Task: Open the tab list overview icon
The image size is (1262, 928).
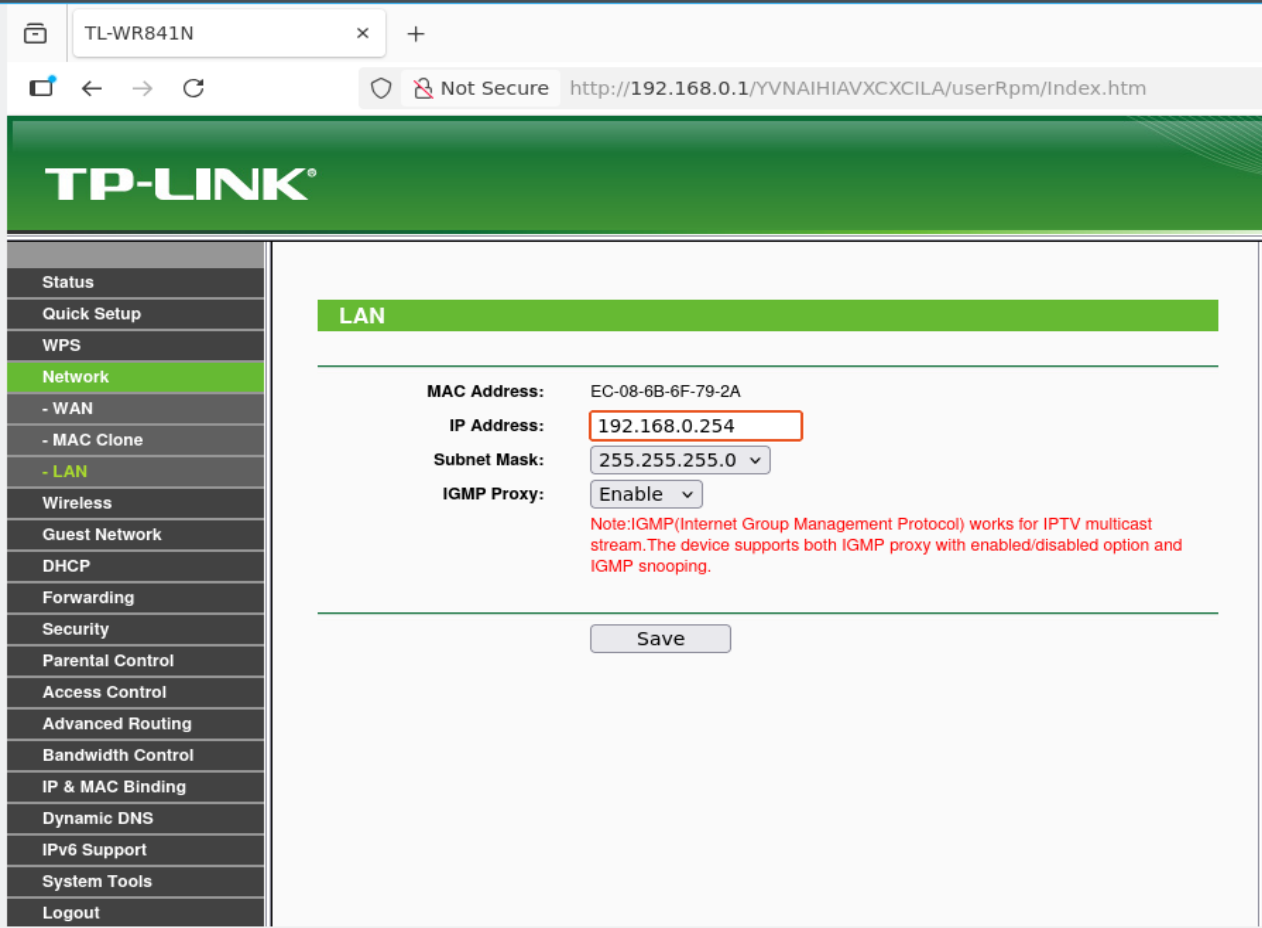Action: coord(35,33)
